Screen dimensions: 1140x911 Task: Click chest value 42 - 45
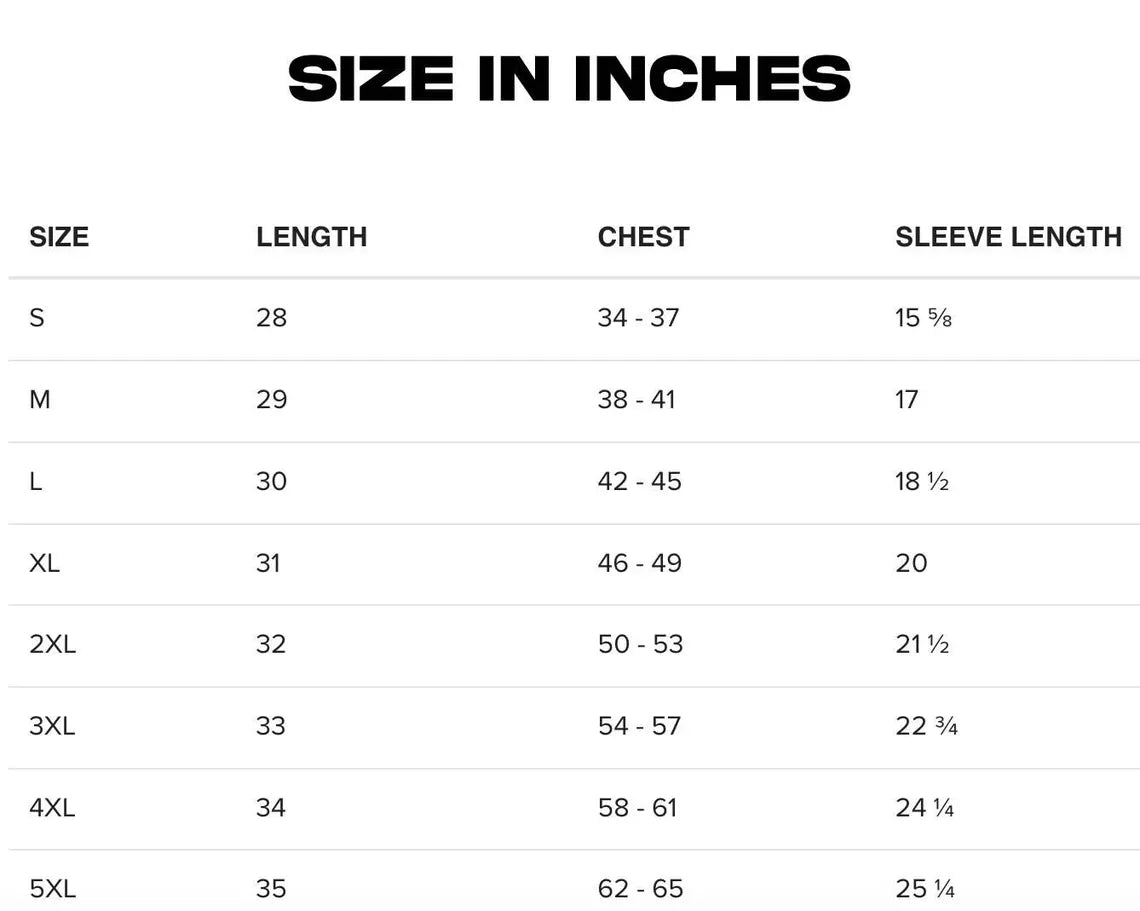point(639,481)
